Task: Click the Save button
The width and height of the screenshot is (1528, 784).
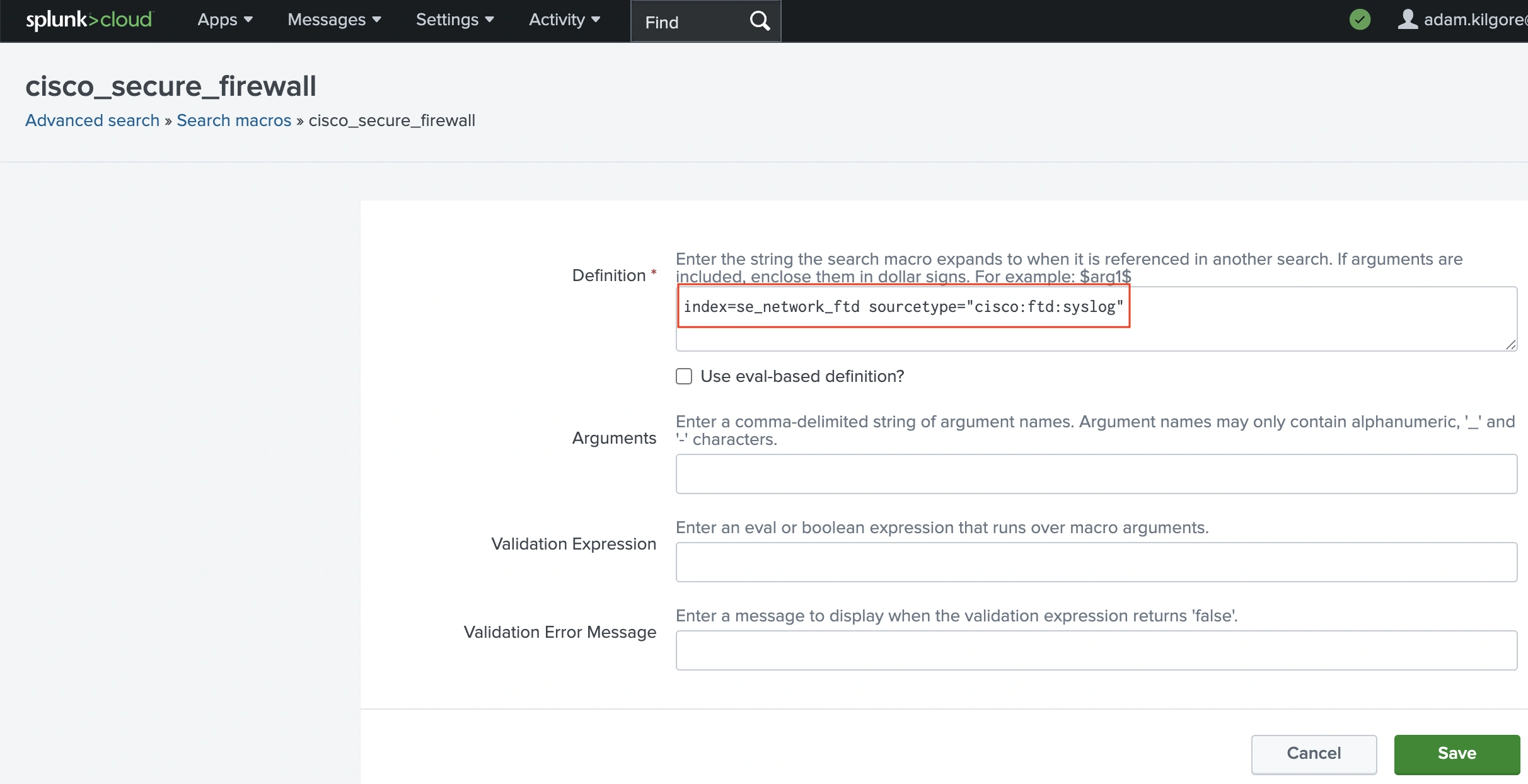Action: coord(1457,754)
